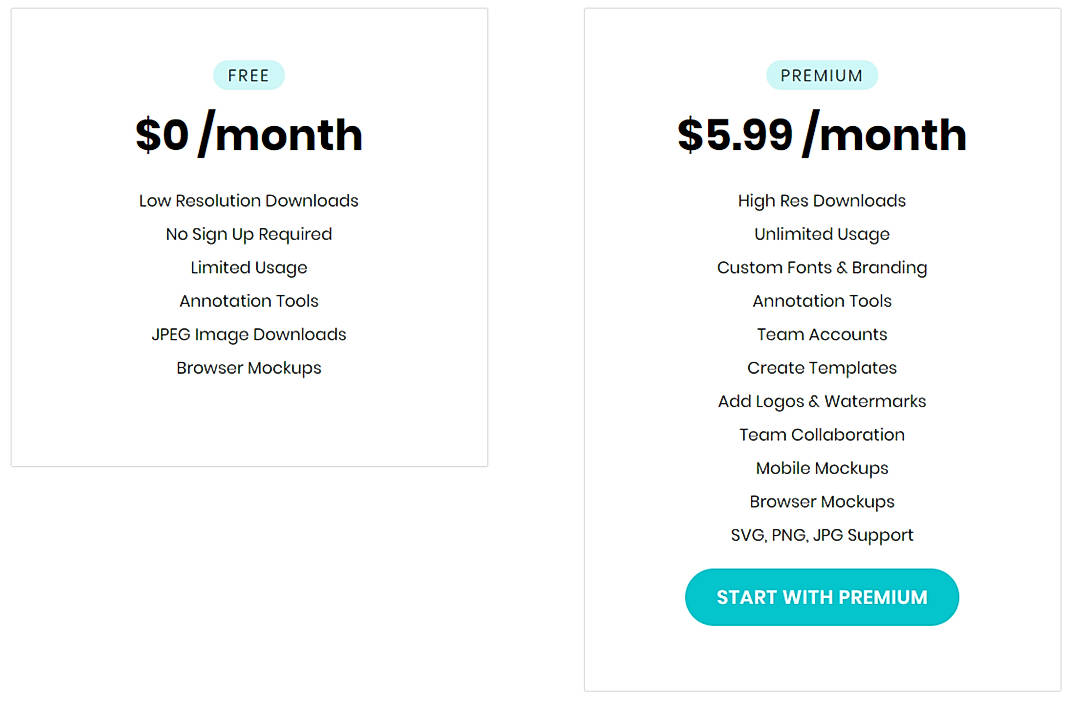Click No Sign Up Required feature text
1070x701 pixels.
248,234
